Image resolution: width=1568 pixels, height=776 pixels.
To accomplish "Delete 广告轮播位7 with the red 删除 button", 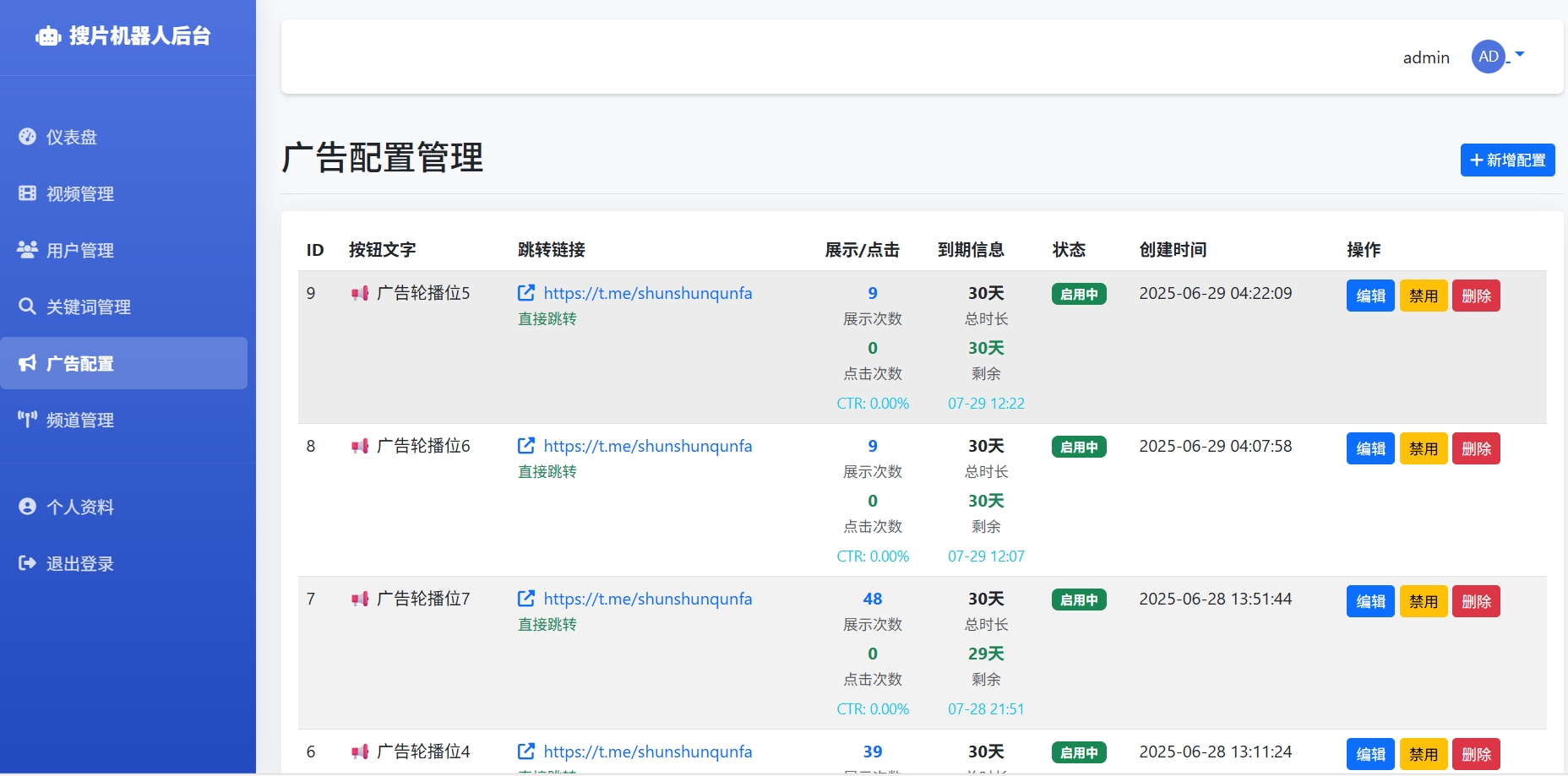I will coord(1476,601).
